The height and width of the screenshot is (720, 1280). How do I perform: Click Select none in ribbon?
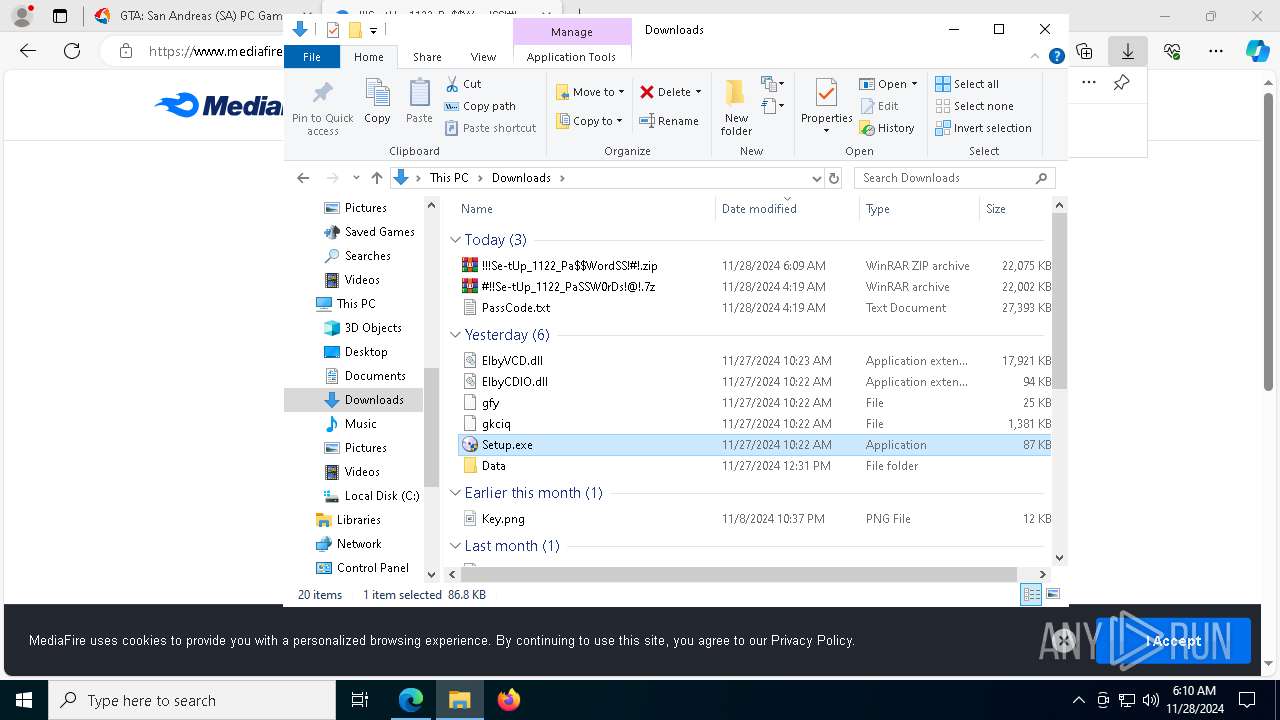pyautogui.click(x=975, y=106)
